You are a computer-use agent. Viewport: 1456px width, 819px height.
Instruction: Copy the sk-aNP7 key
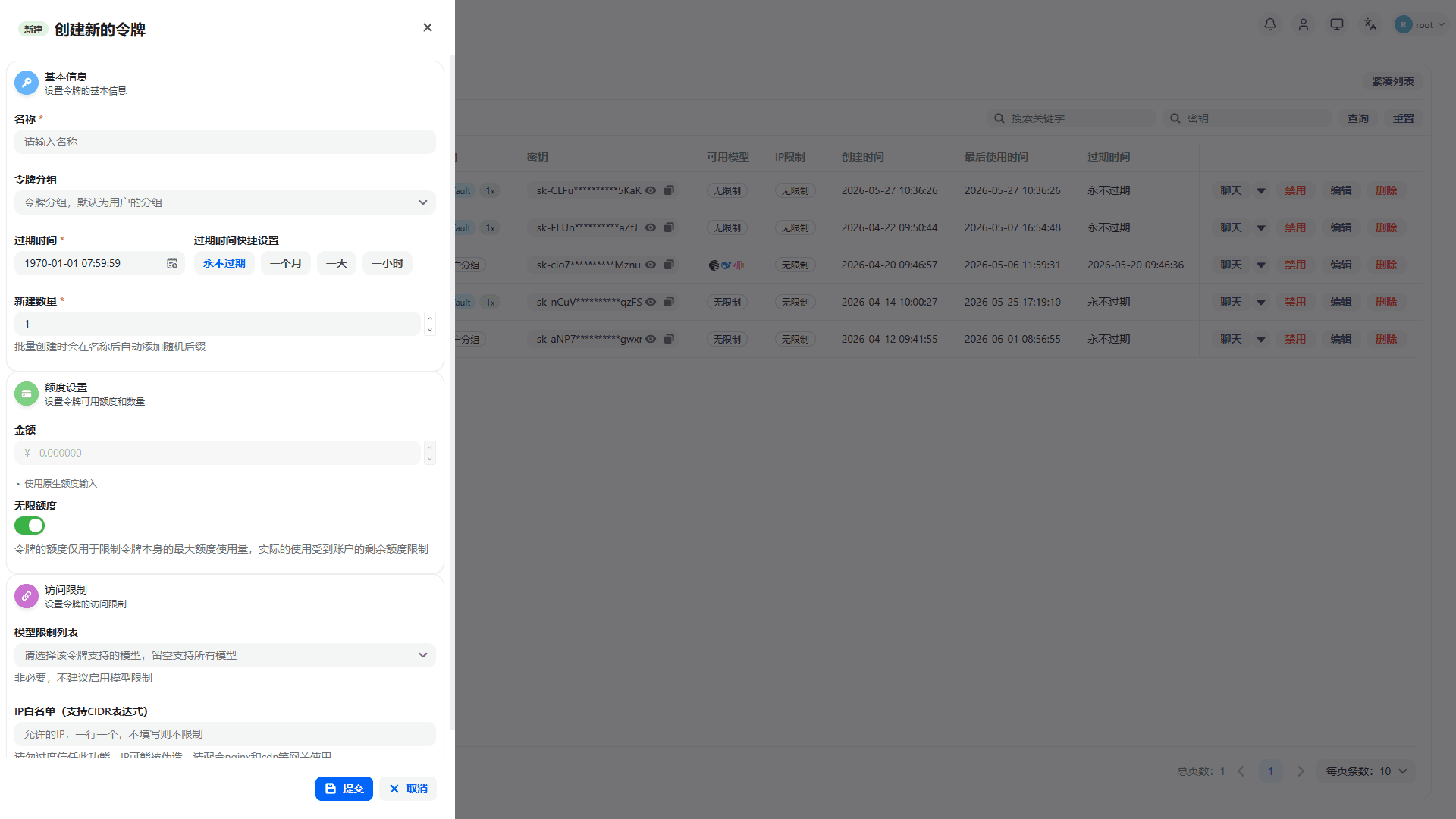(669, 339)
